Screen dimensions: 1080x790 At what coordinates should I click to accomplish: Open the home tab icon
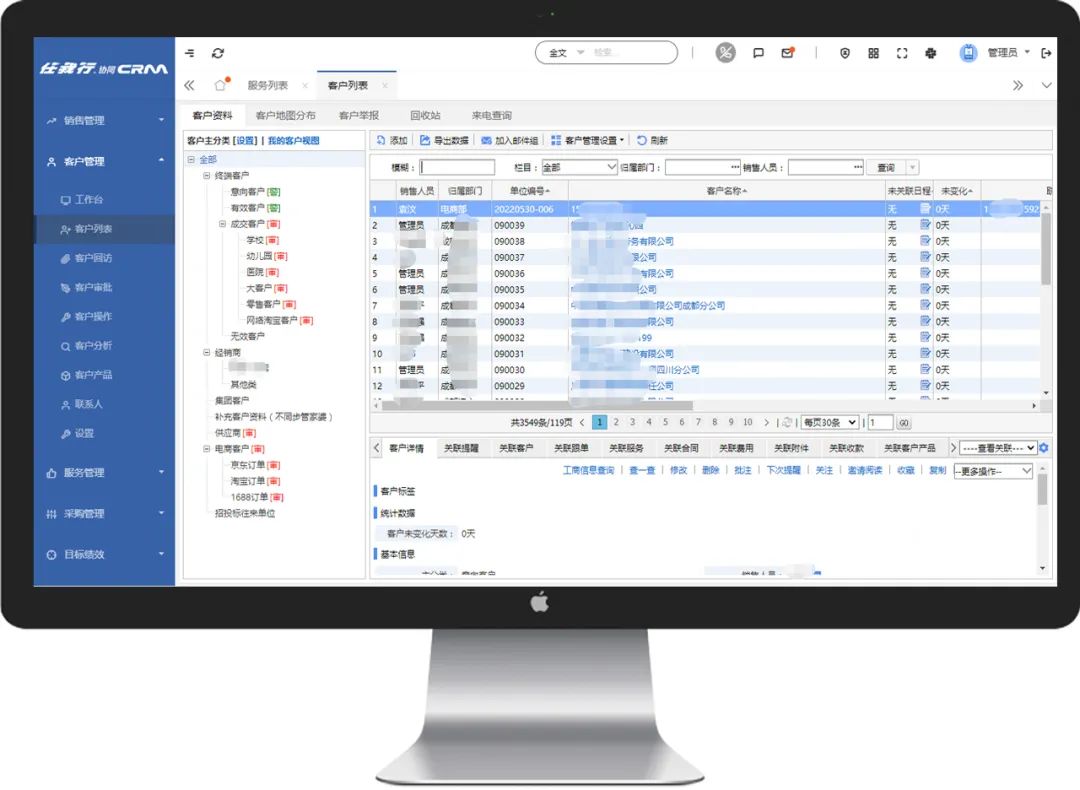[220, 86]
